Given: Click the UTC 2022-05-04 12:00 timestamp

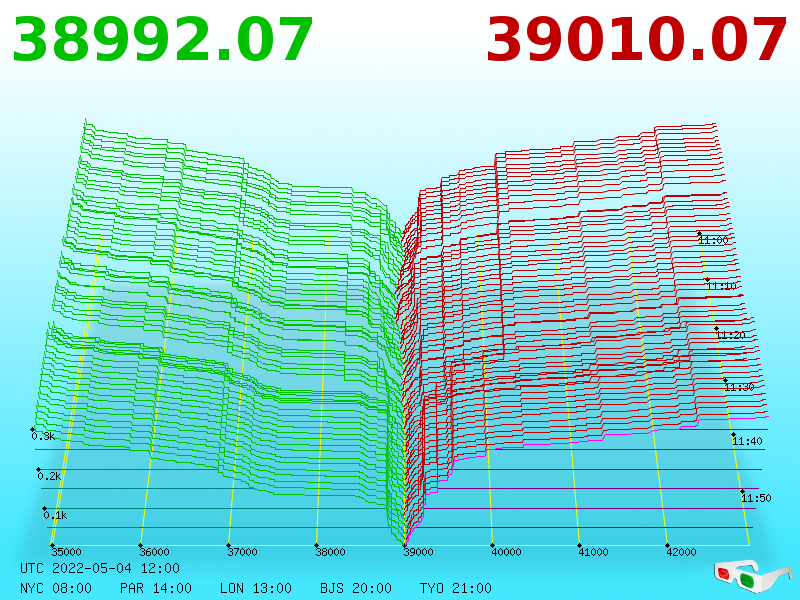Looking at the screenshot, I should [100, 568].
